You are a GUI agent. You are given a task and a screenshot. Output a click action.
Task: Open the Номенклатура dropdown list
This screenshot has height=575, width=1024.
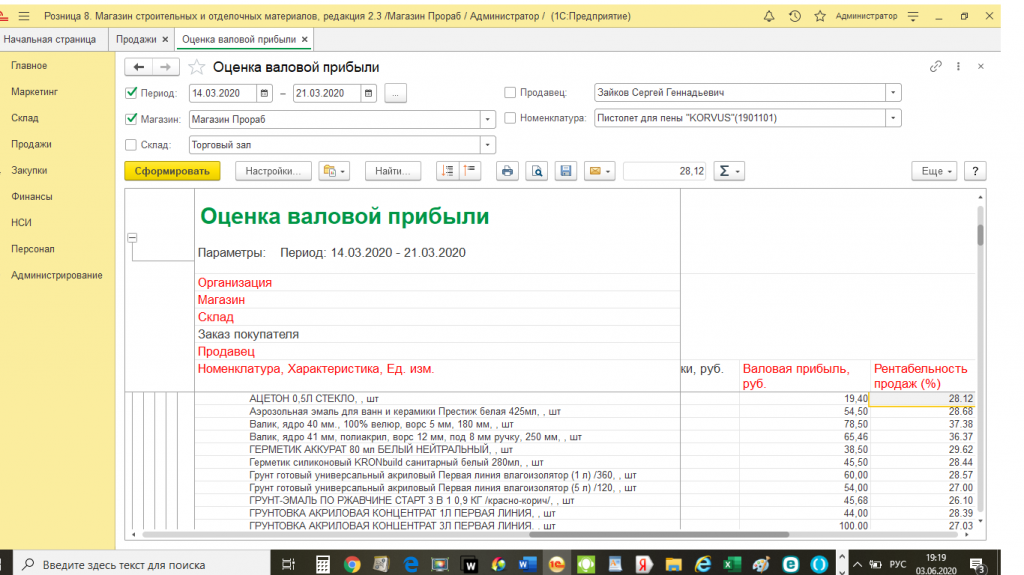coord(893,118)
